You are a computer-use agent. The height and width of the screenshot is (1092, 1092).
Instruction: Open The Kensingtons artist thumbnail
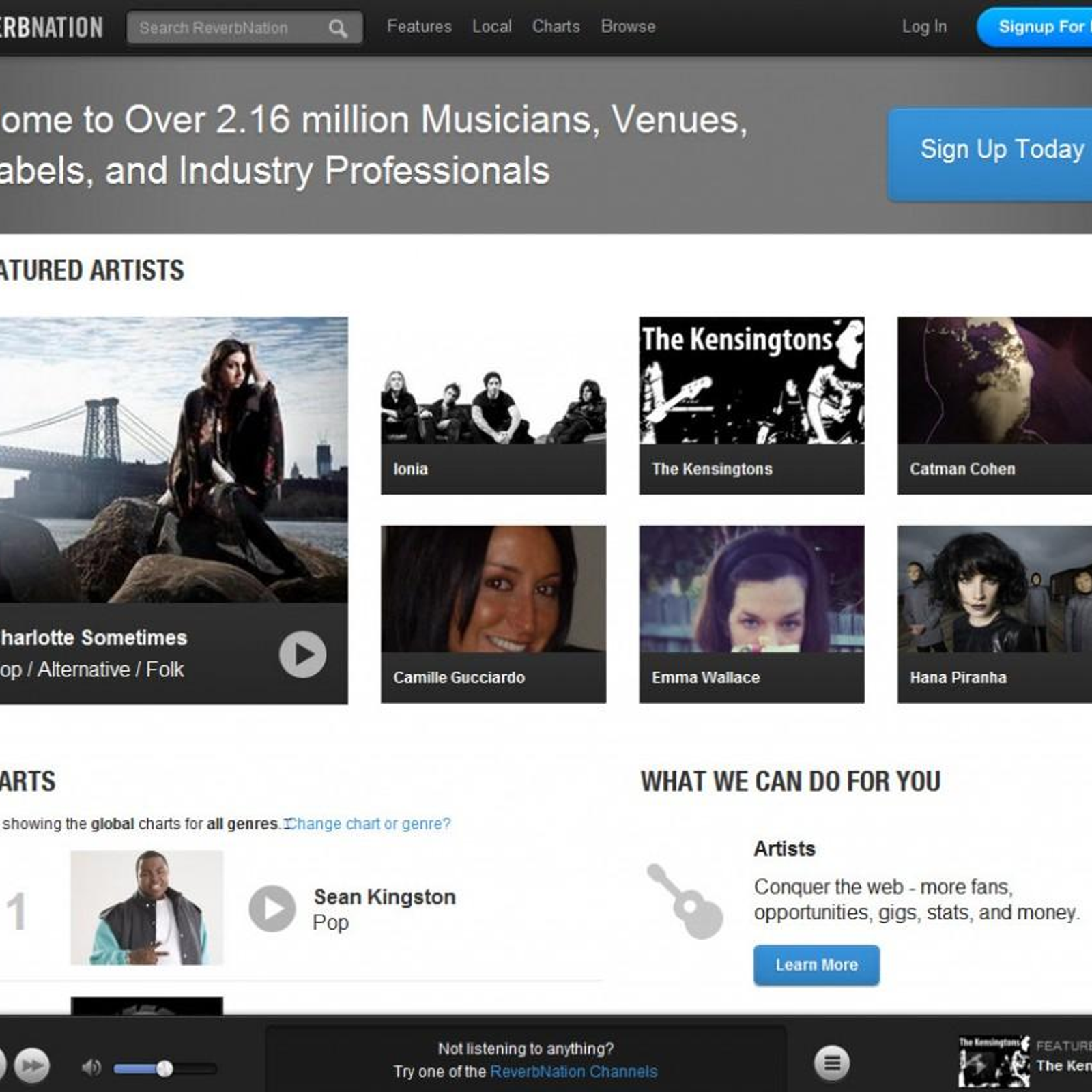pyautogui.click(x=751, y=380)
